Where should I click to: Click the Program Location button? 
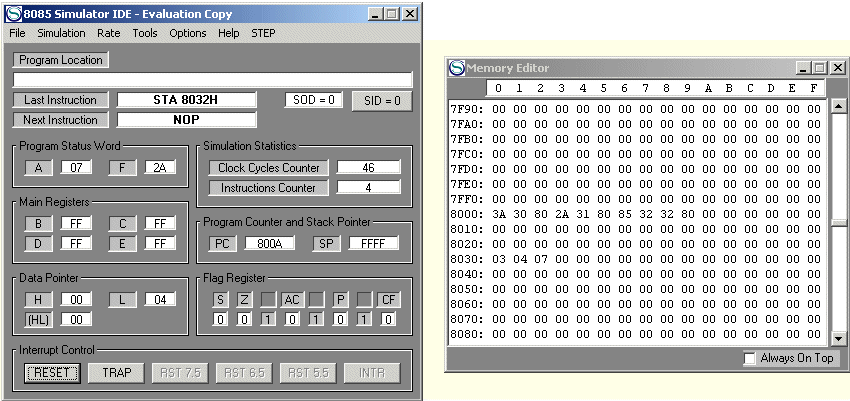click(x=60, y=60)
